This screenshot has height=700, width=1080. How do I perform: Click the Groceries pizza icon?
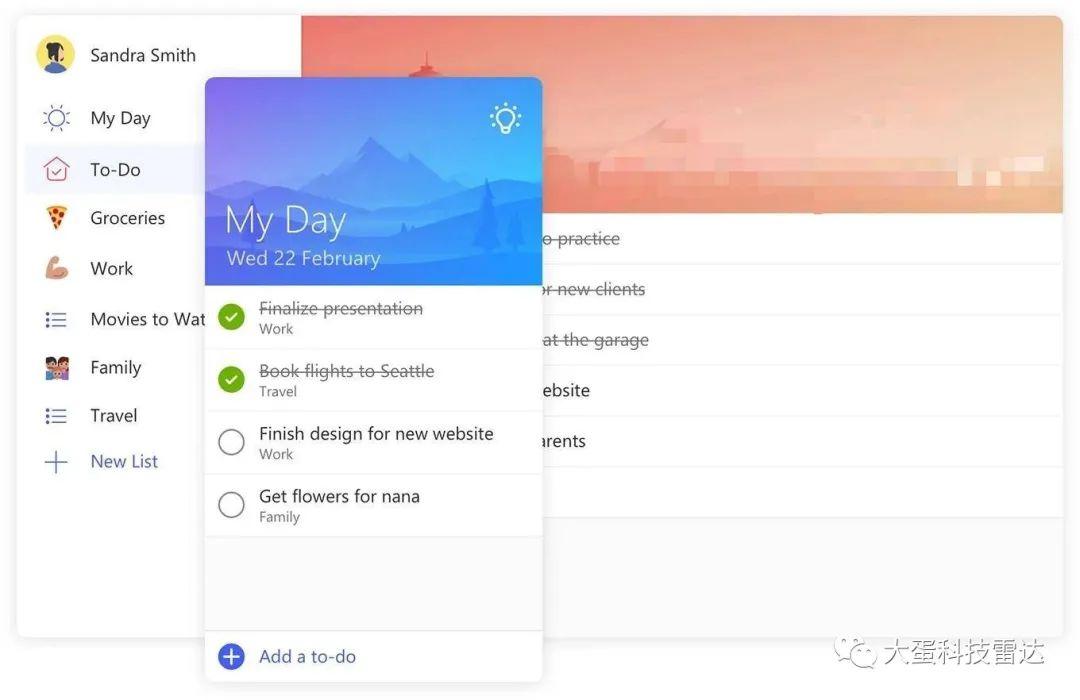click(56, 218)
